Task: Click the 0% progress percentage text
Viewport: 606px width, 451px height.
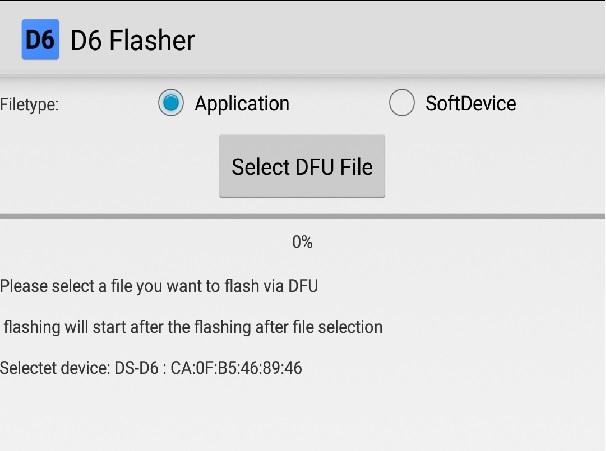Action: (302, 242)
